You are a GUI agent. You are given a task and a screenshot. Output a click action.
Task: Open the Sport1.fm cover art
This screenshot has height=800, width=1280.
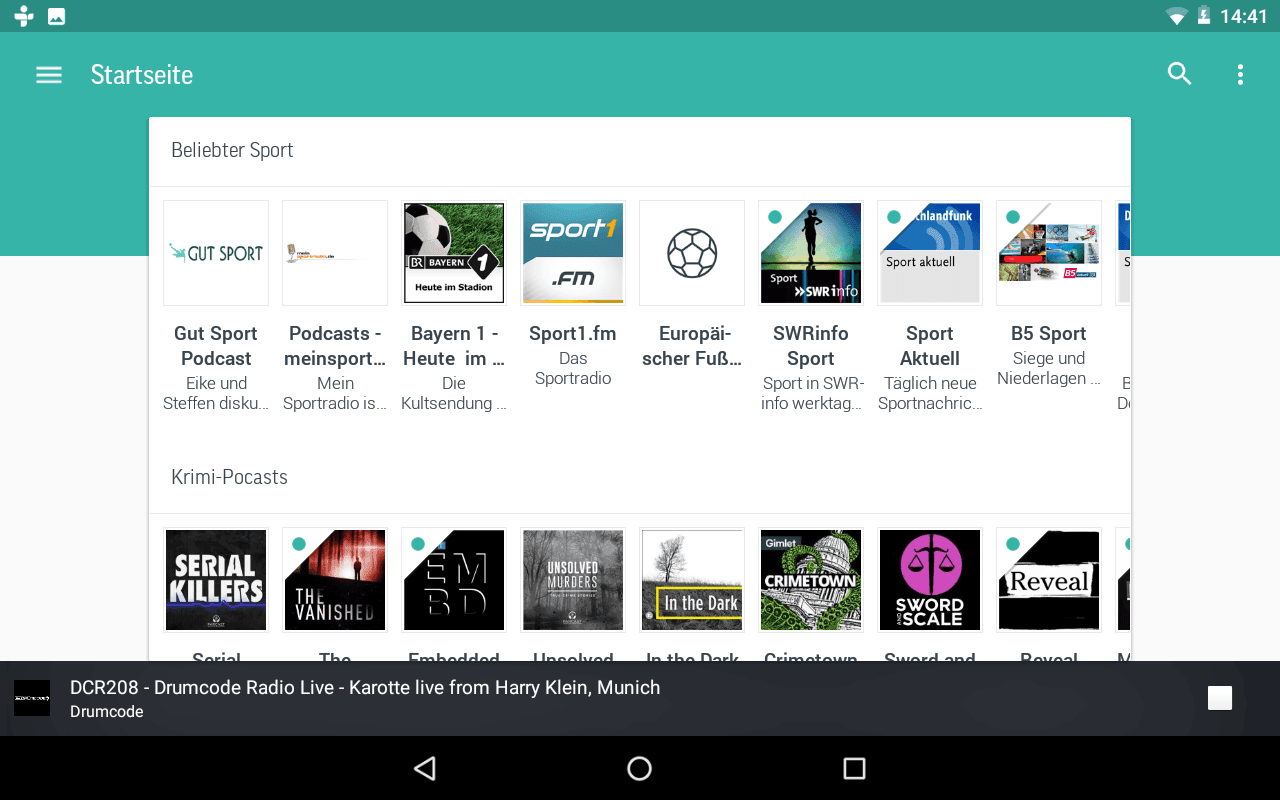pos(573,253)
